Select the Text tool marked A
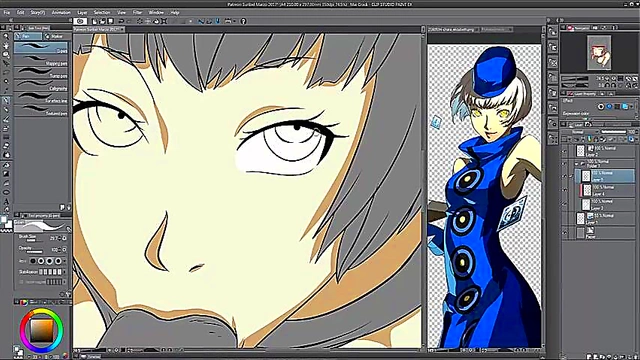This screenshot has height=360, width=640. point(6,201)
